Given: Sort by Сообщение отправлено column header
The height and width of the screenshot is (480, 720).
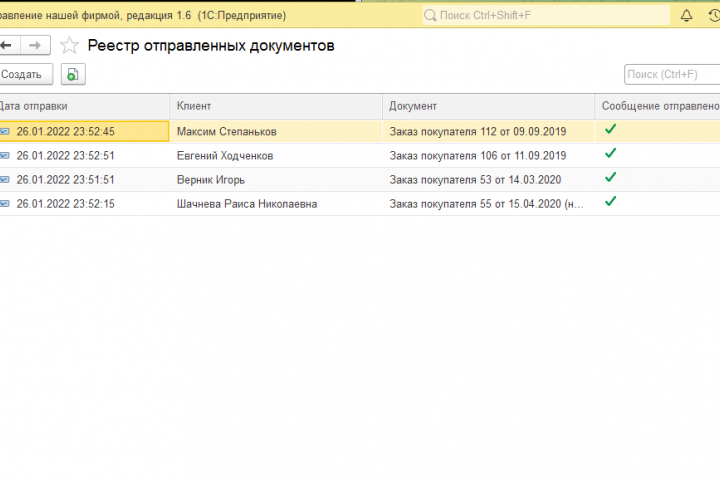Looking at the screenshot, I should [x=658, y=107].
